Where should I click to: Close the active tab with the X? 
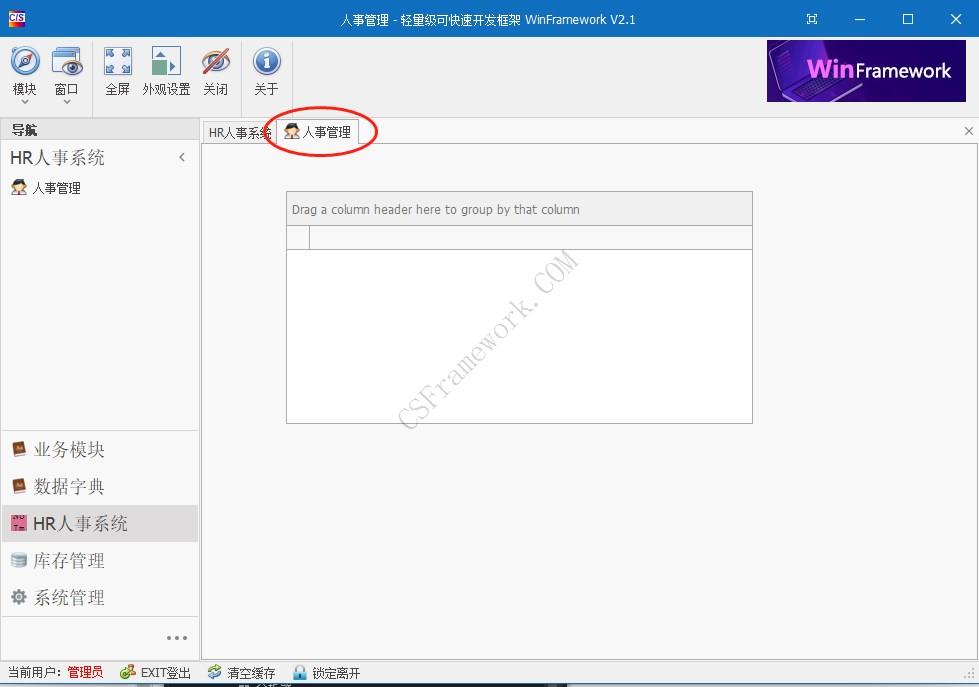click(968, 131)
